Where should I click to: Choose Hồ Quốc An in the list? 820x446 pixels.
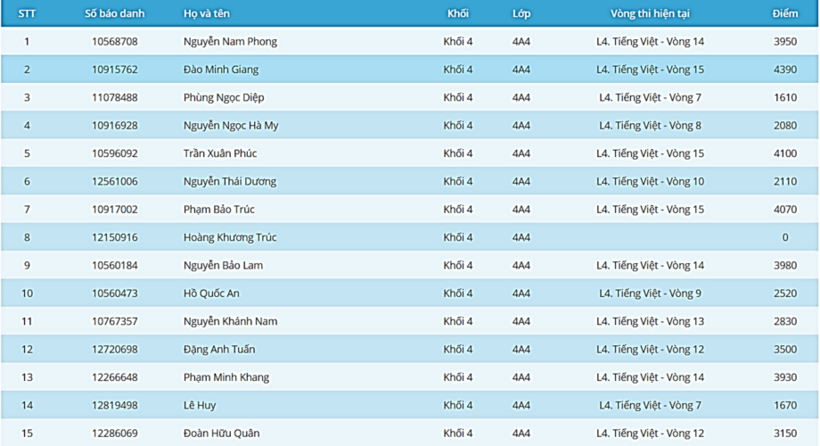tap(212, 294)
